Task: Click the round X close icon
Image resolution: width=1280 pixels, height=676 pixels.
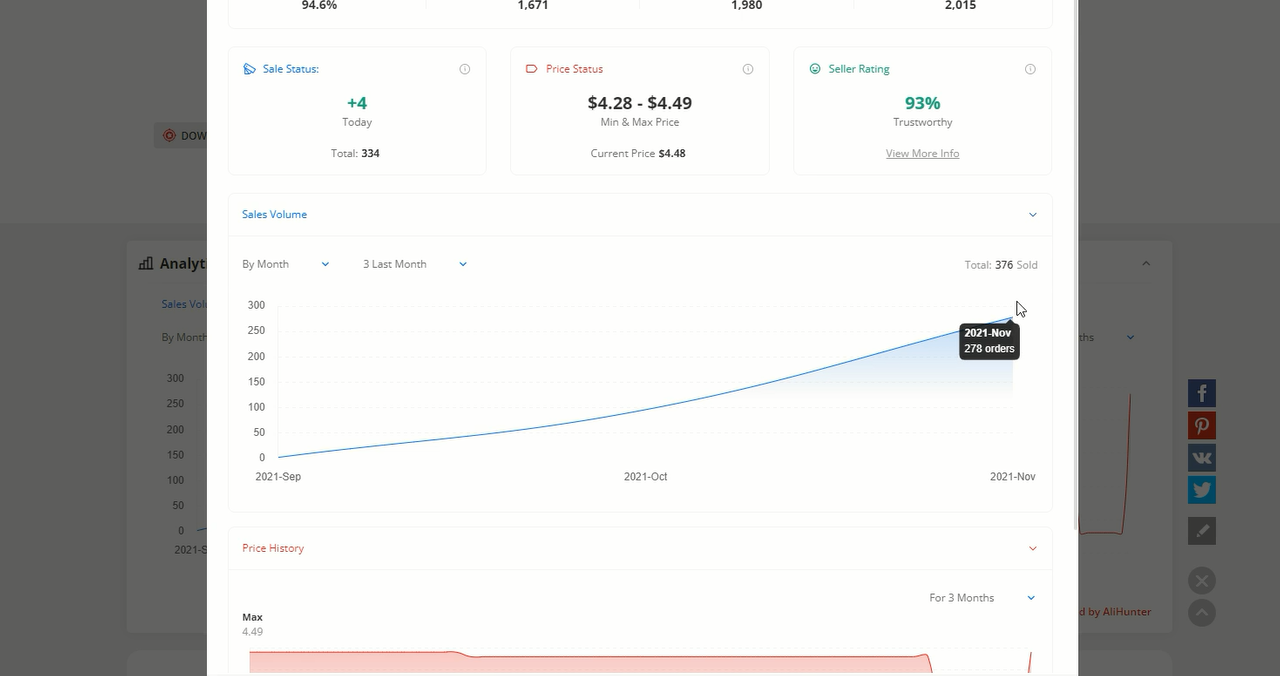Action: click(x=1201, y=581)
